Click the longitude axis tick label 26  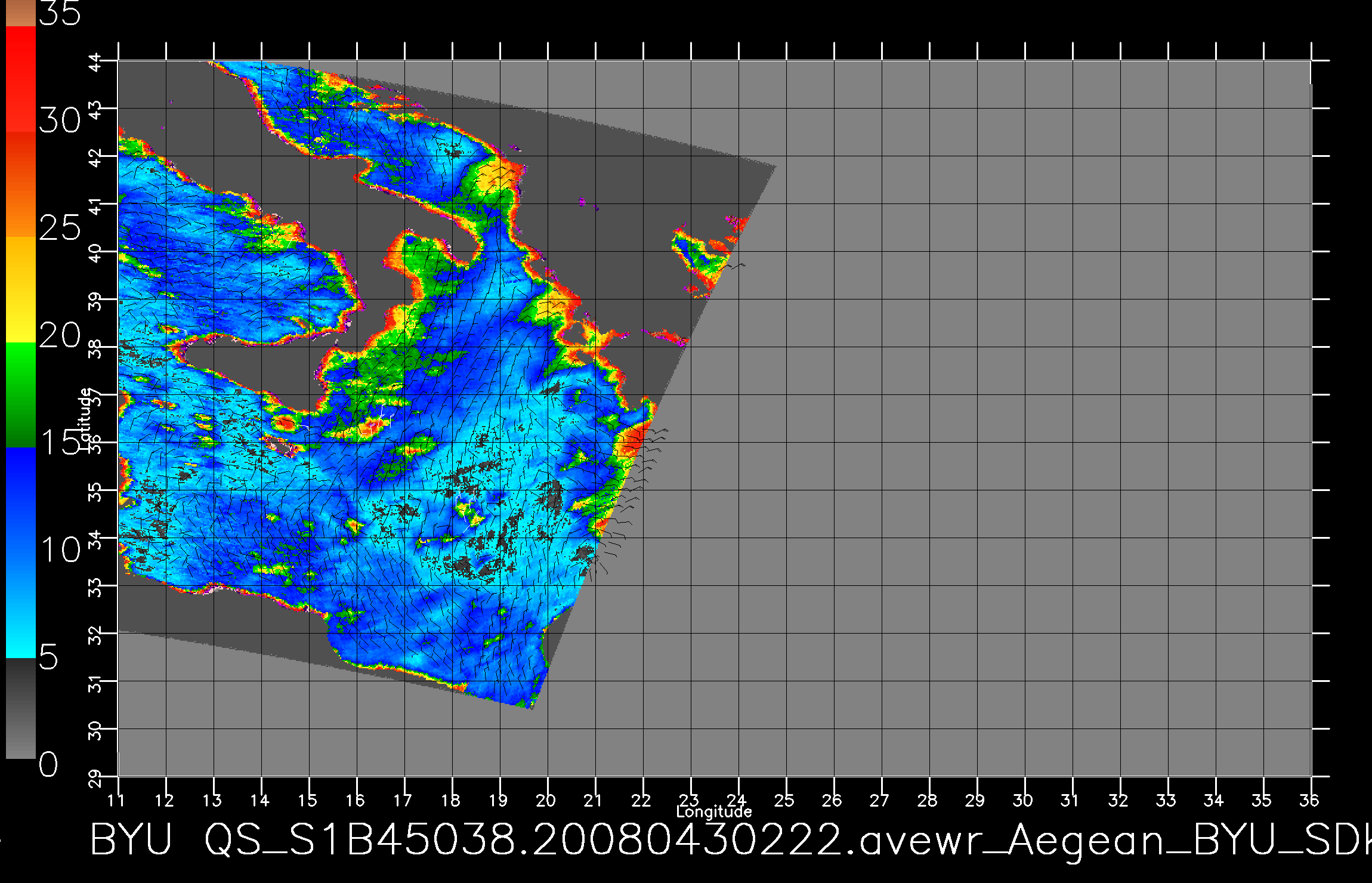click(832, 800)
